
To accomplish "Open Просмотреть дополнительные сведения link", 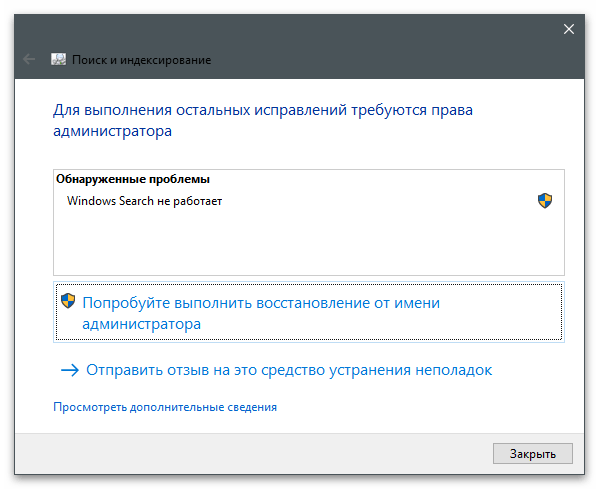I will (x=165, y=407).
